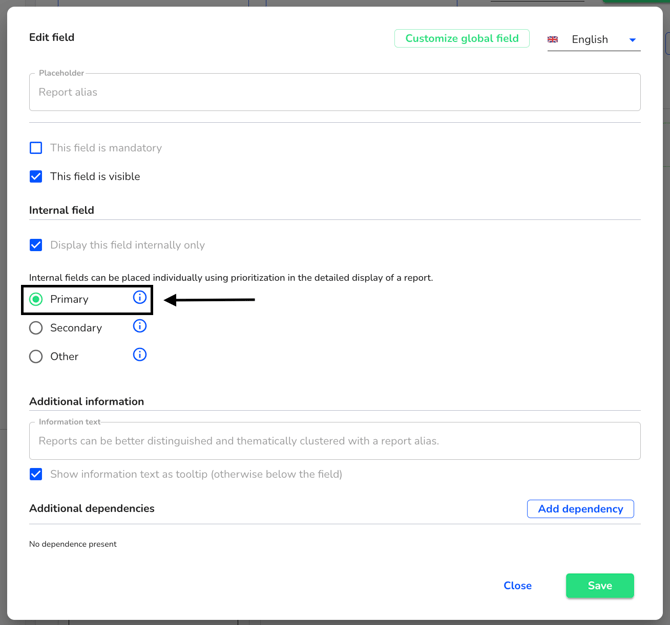Screen dimensions: 670x625
Task: Click the info icon next to Secondary
Action: tap(140, 326)
